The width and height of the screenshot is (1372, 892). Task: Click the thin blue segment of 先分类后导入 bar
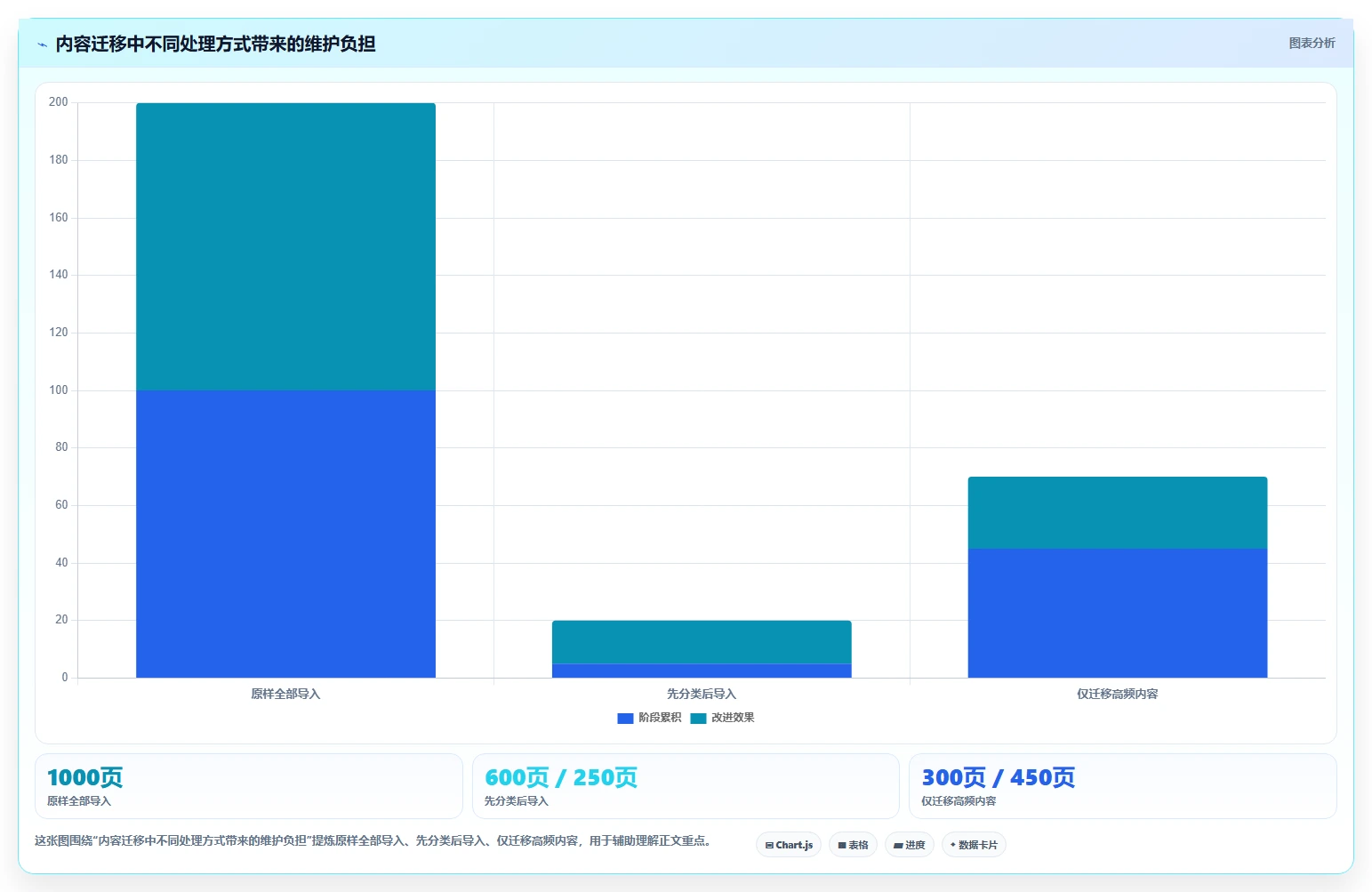pyautogui.click(x=702, y=671)
